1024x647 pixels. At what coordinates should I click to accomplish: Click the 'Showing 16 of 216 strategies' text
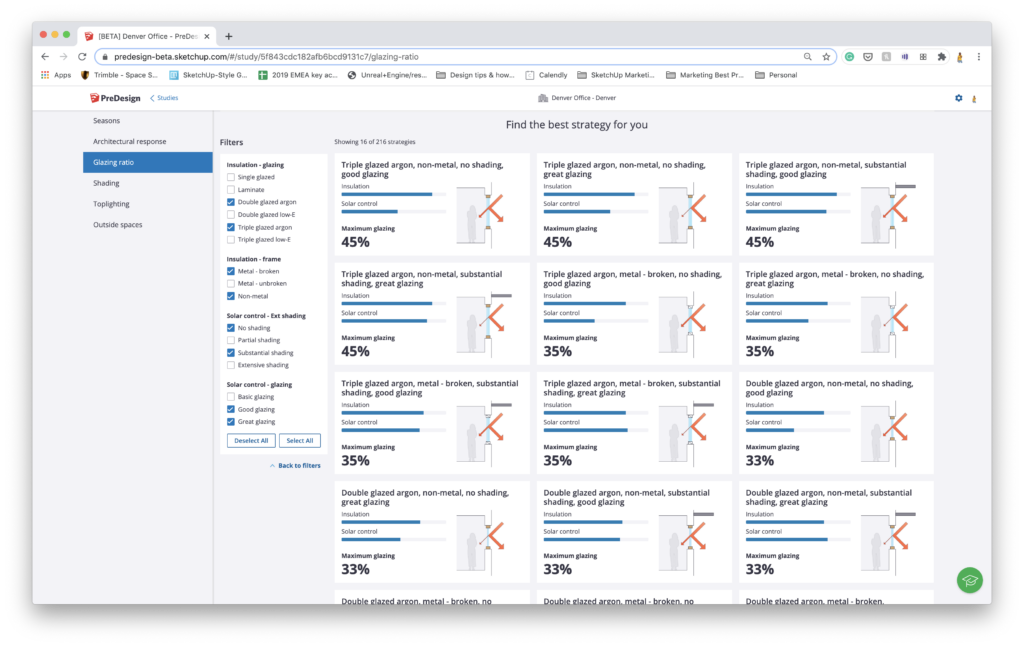(375, 142)
